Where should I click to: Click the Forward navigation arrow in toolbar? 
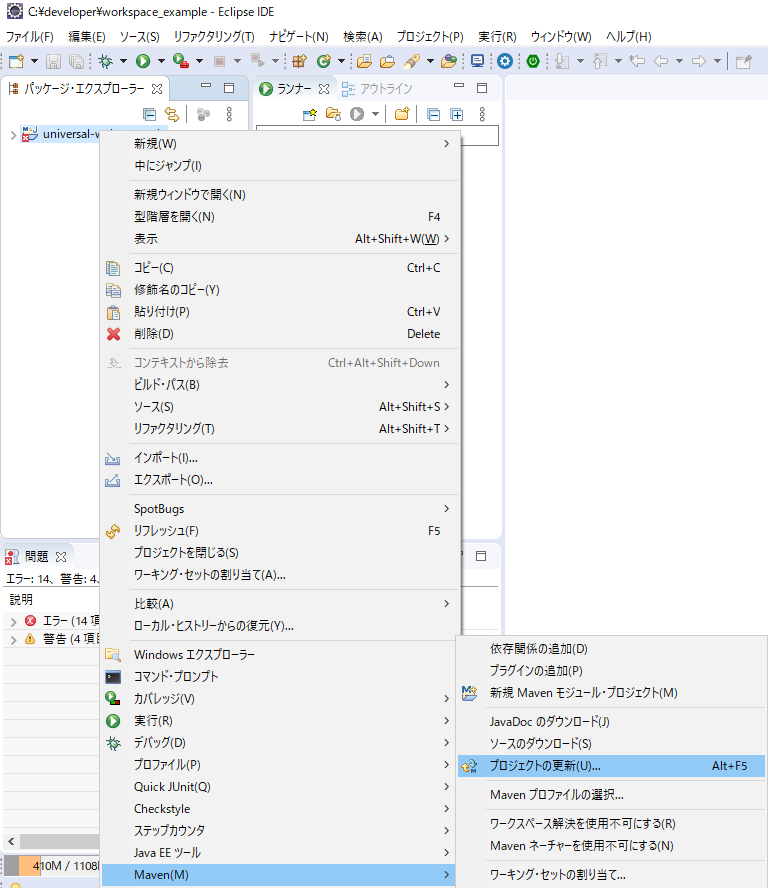[x=699, y=61]
